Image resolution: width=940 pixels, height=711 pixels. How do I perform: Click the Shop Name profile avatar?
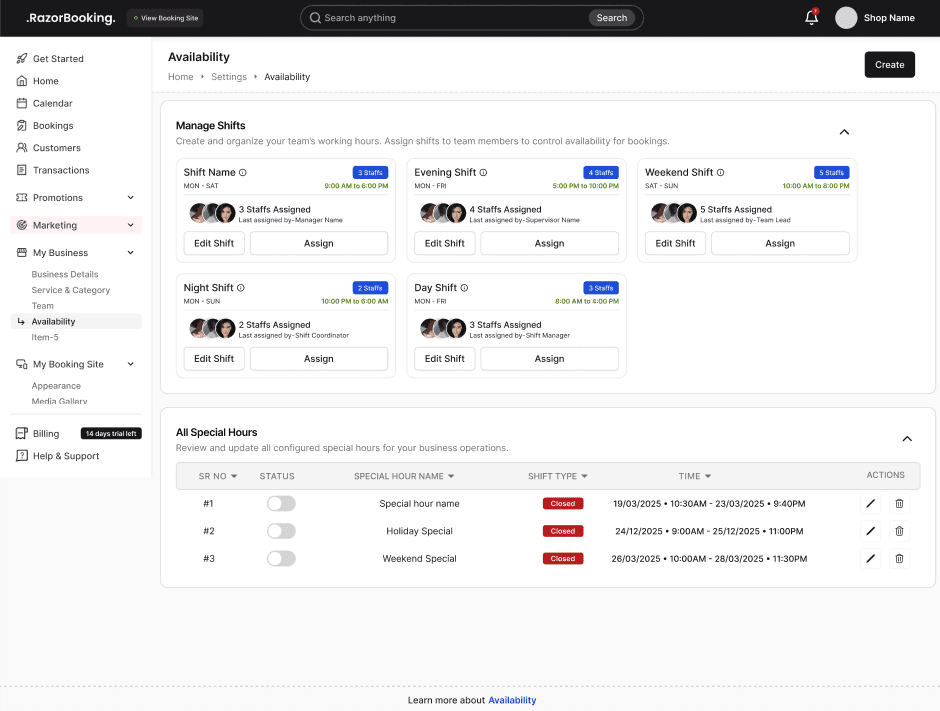tap(846, 18)
